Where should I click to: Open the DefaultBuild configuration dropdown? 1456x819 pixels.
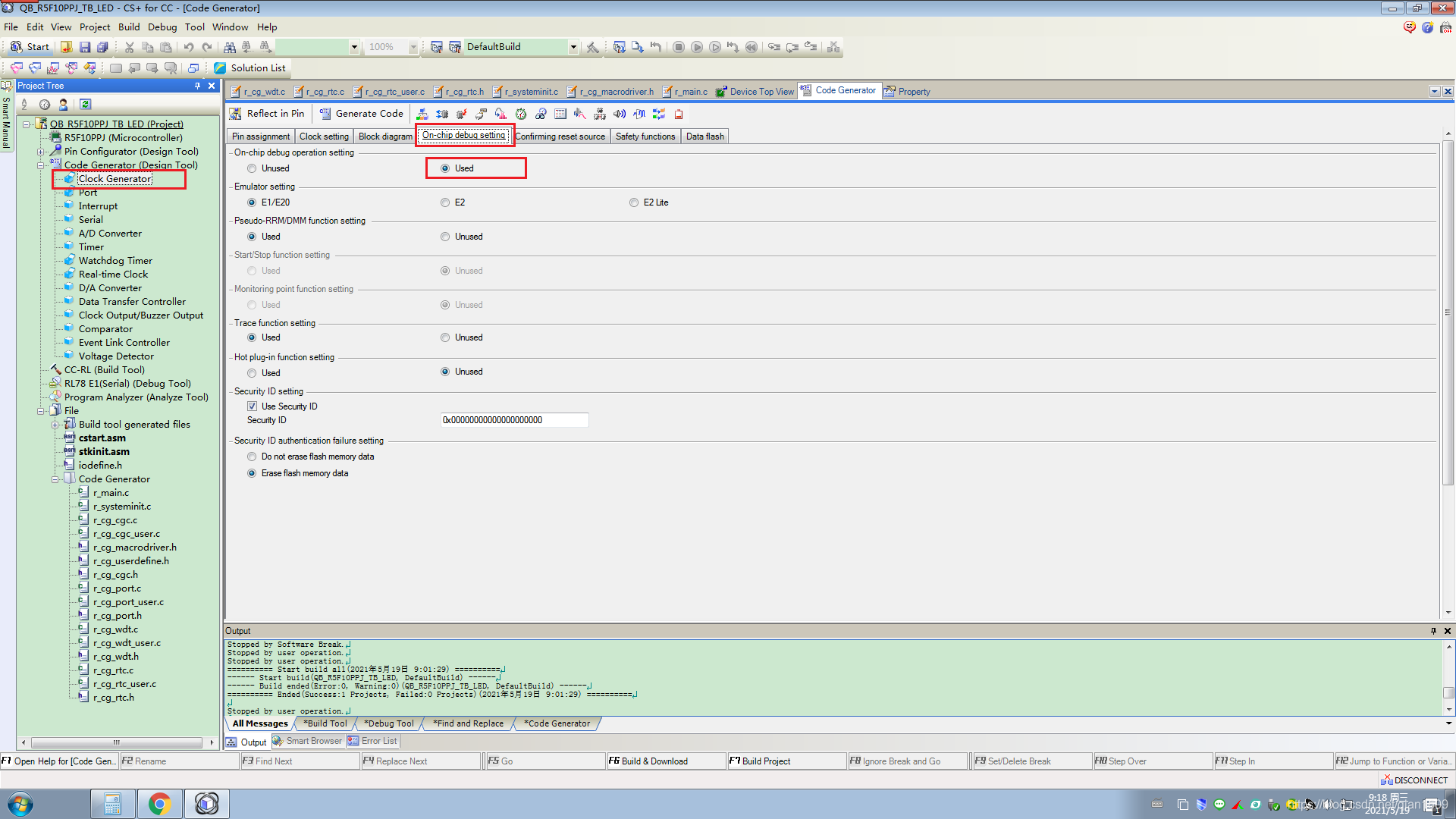(574, 47)
